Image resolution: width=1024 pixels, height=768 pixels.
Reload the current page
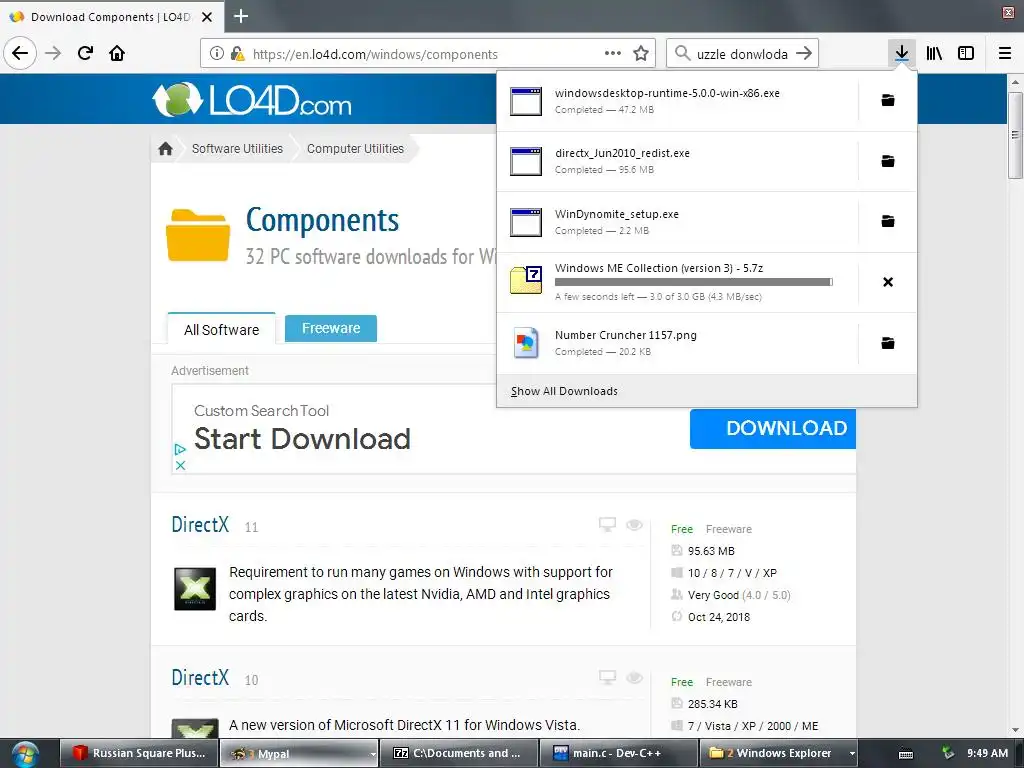coord(85,53)
